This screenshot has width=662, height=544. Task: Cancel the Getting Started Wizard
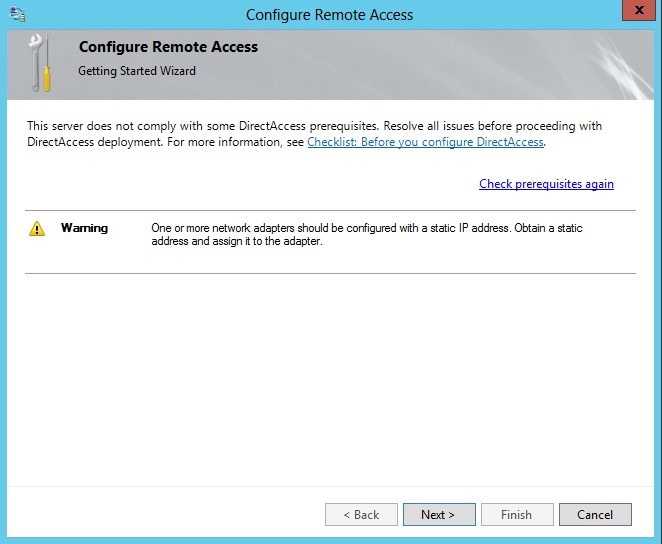[594, 514]
